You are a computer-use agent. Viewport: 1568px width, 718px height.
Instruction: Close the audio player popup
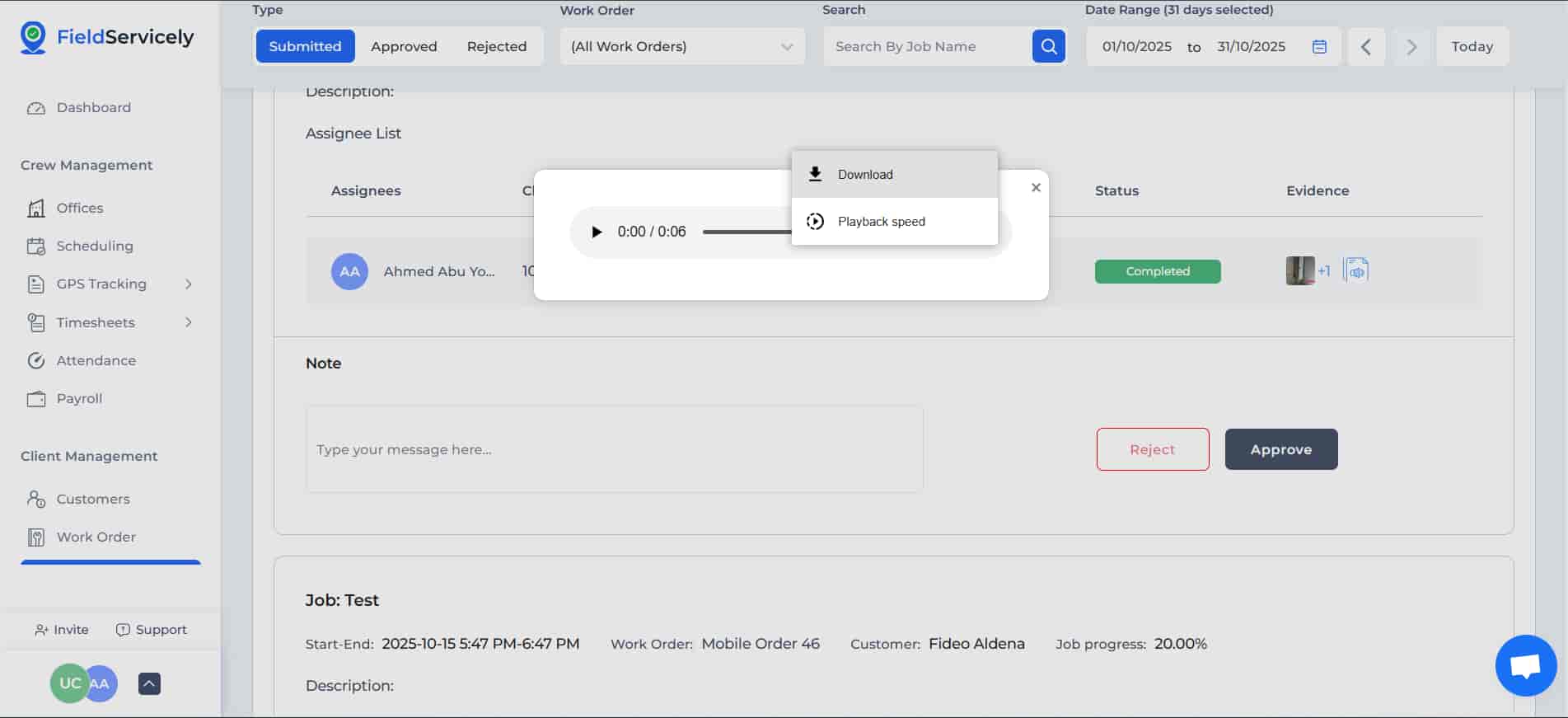tap(1036, 187)
